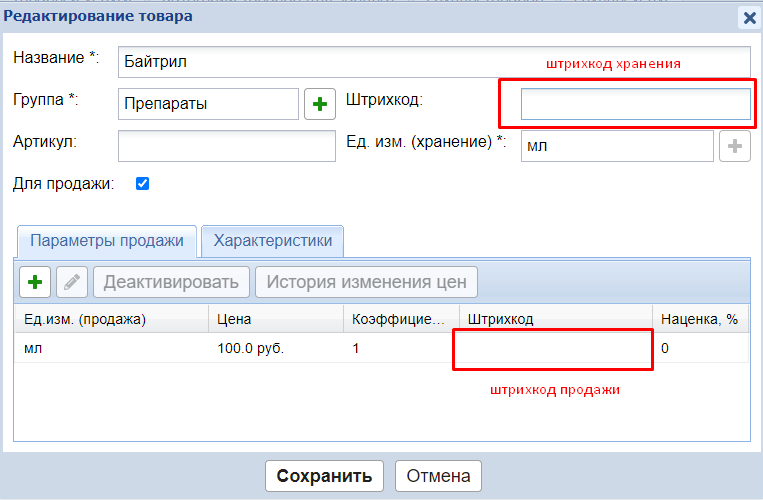The height and width of the screenshot is (500, 763).
Task: Open История изменения цен
Action: [x=366, y=282]
